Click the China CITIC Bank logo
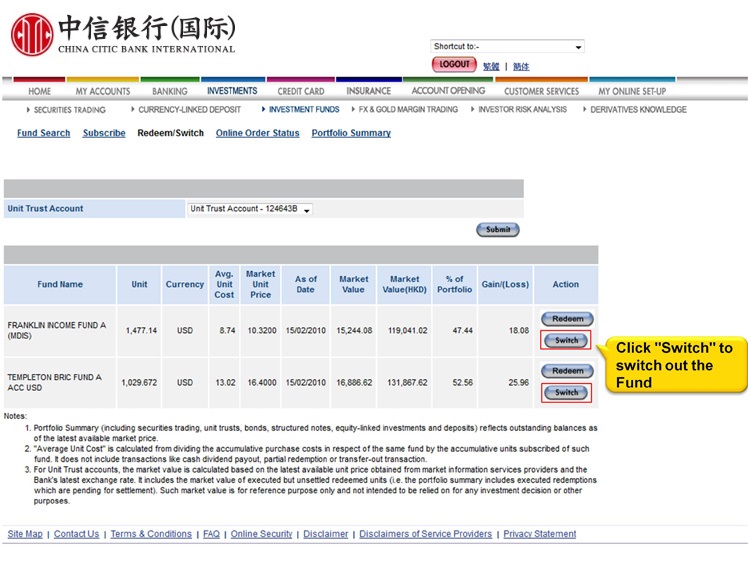This screenshot has width=748, height=561. [123, 34]
